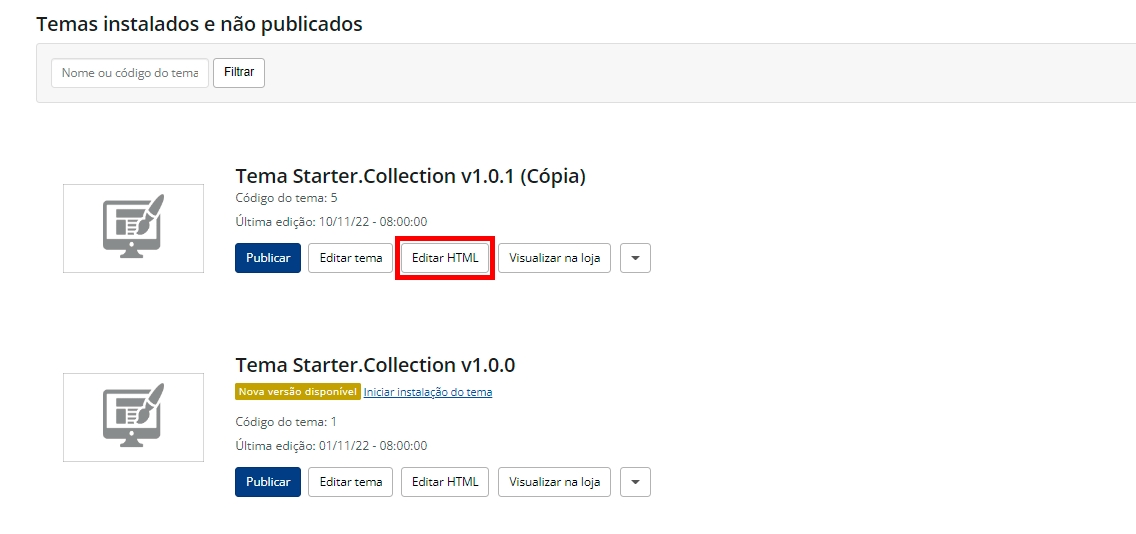Click the Nova versão disponível badge

point(297,392)
